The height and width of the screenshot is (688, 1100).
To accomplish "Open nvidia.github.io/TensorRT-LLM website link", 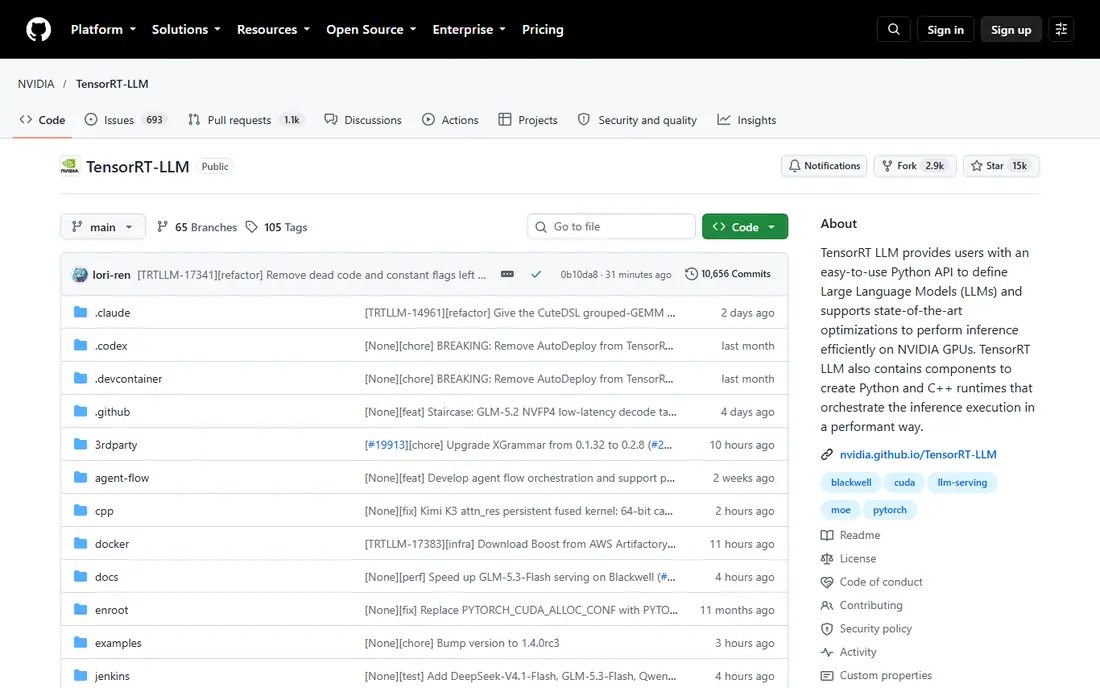I will 918,454.
